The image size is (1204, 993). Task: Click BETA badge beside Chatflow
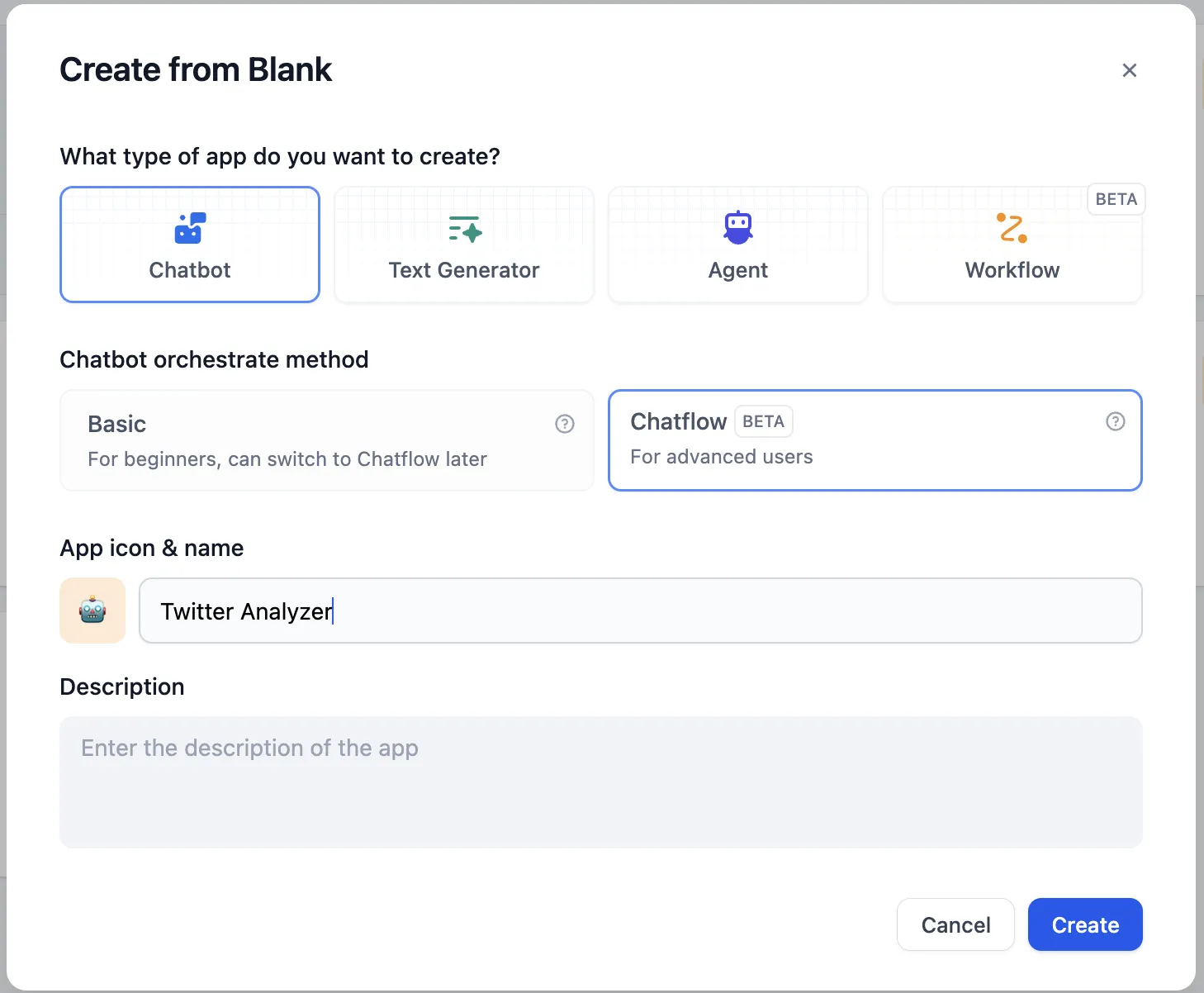click(763, 421)
